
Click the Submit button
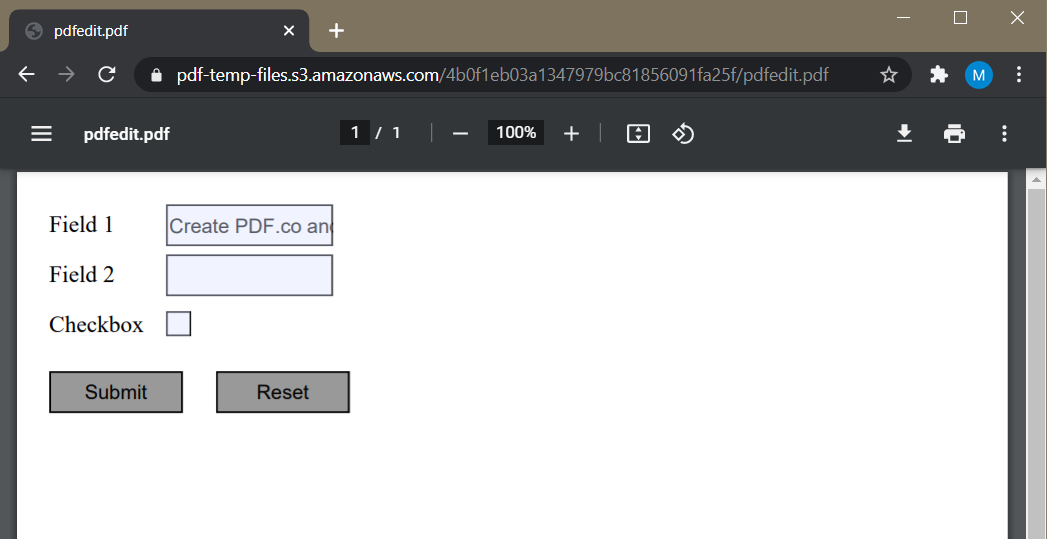pyautogui.click(x=116, y=392)
